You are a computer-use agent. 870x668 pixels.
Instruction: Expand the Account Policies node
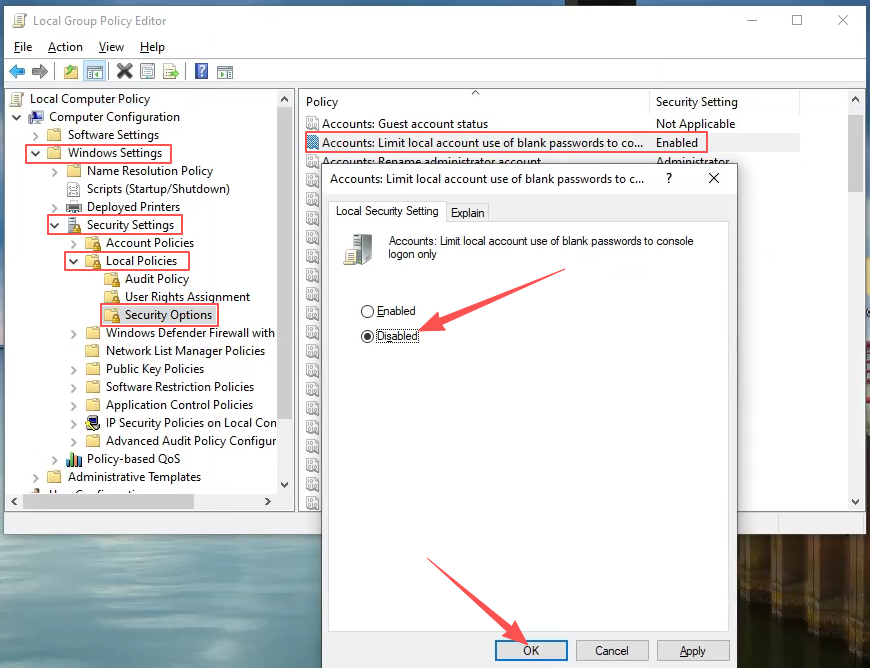pyautogui.click(x=73, y=244)
